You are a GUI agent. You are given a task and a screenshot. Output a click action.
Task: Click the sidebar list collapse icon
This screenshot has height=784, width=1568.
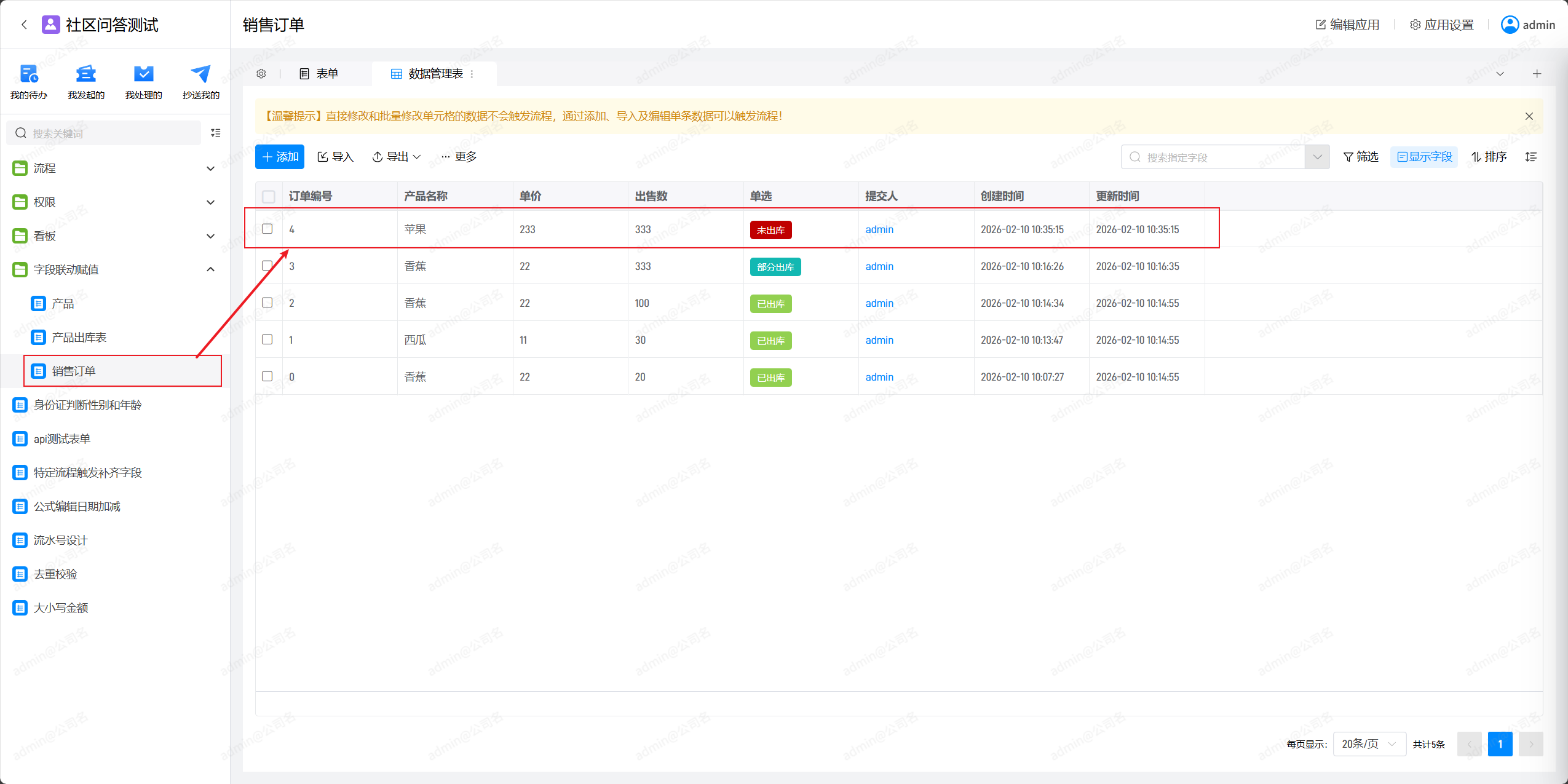215,133
